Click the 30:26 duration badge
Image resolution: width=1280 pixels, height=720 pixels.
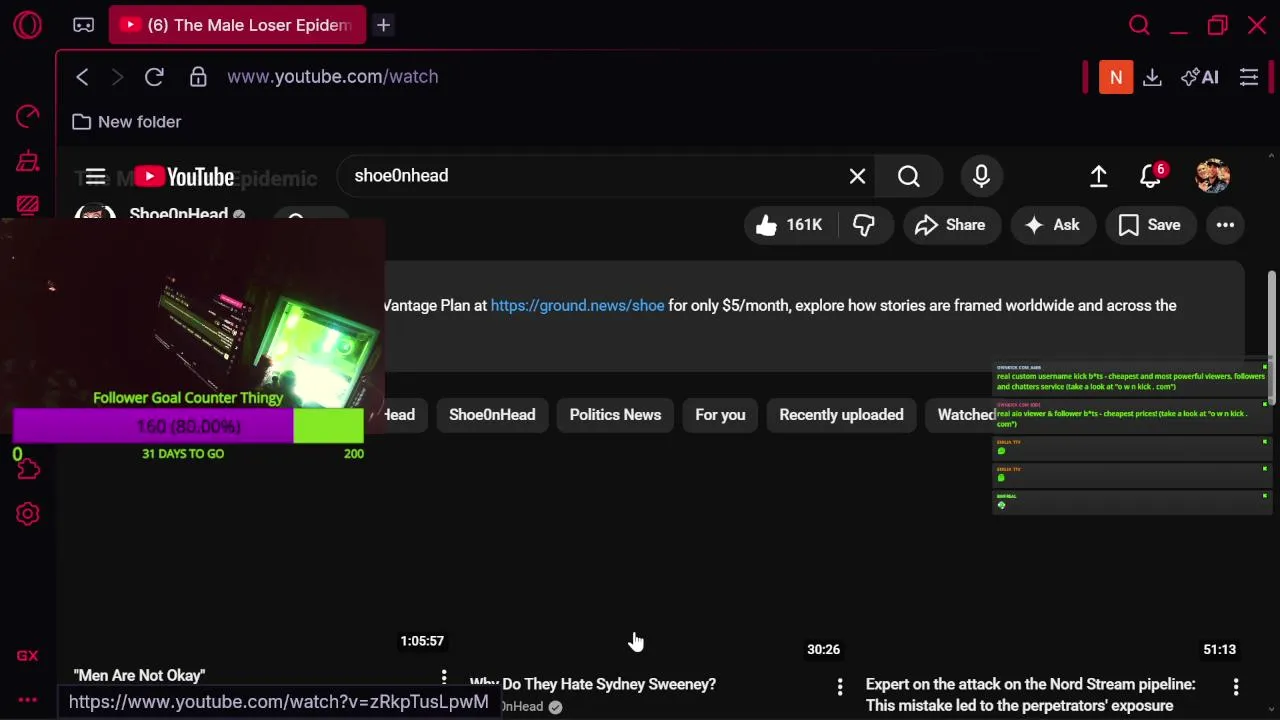(824, 650)
